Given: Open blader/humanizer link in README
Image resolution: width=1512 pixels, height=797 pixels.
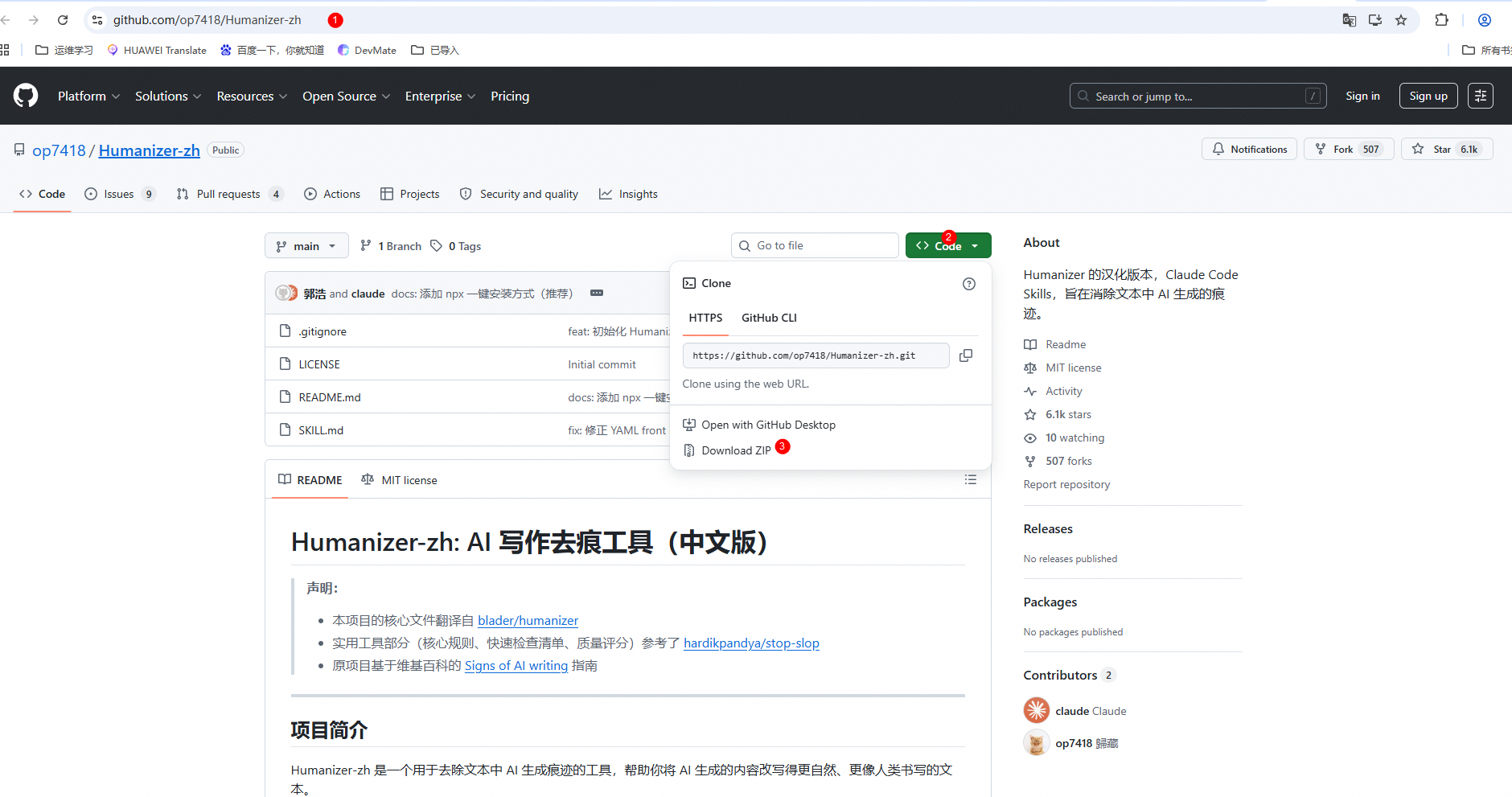Looking at the screenshot, I should (528, 620).
